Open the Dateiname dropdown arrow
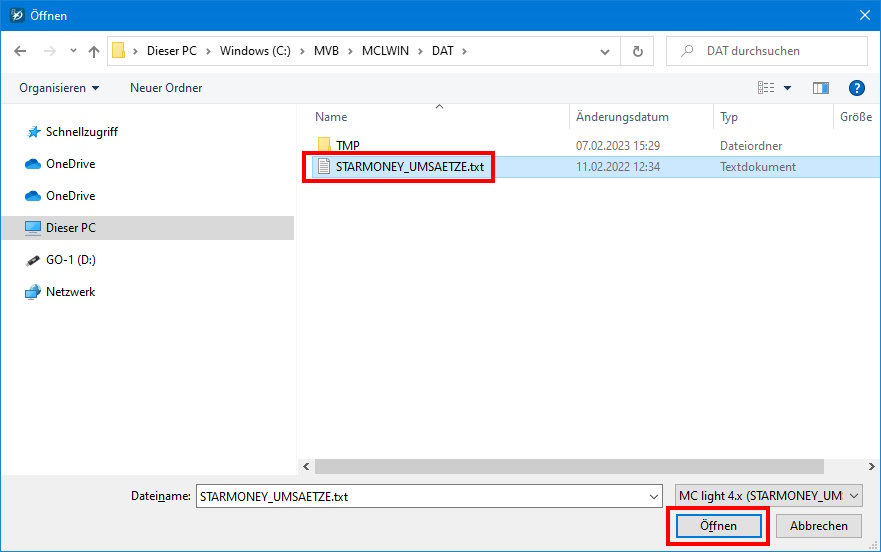The width and height of the screenshot is (881, 552). (653, 496)
